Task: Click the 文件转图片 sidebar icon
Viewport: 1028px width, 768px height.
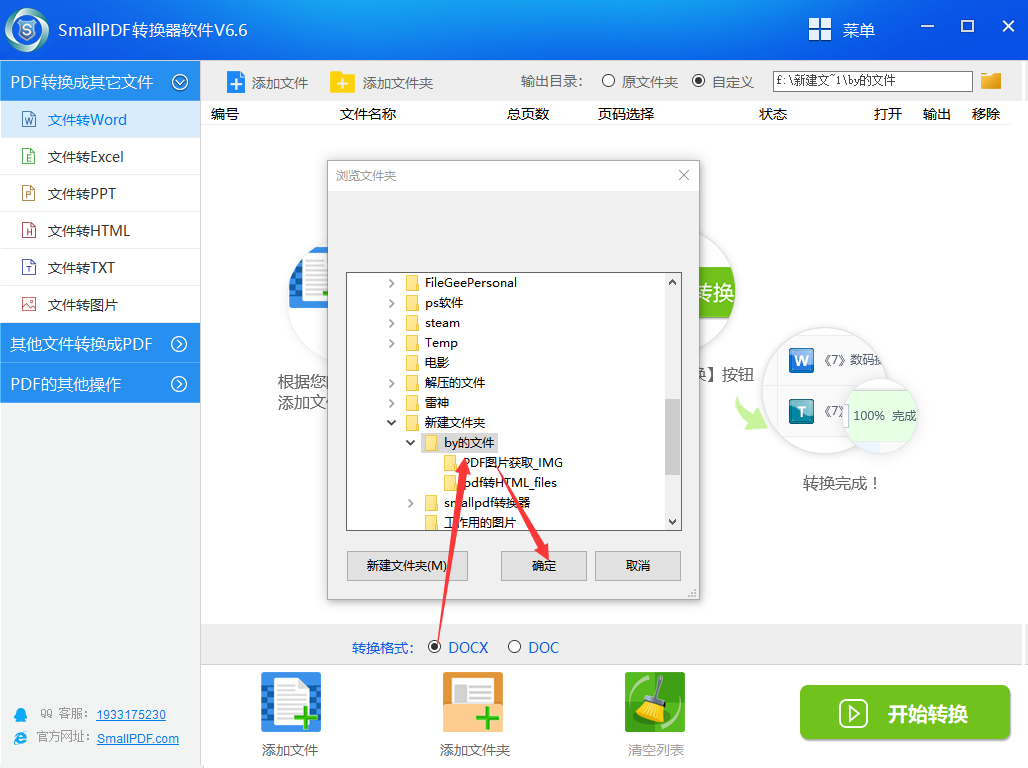Action: click(x=29, y=304)
